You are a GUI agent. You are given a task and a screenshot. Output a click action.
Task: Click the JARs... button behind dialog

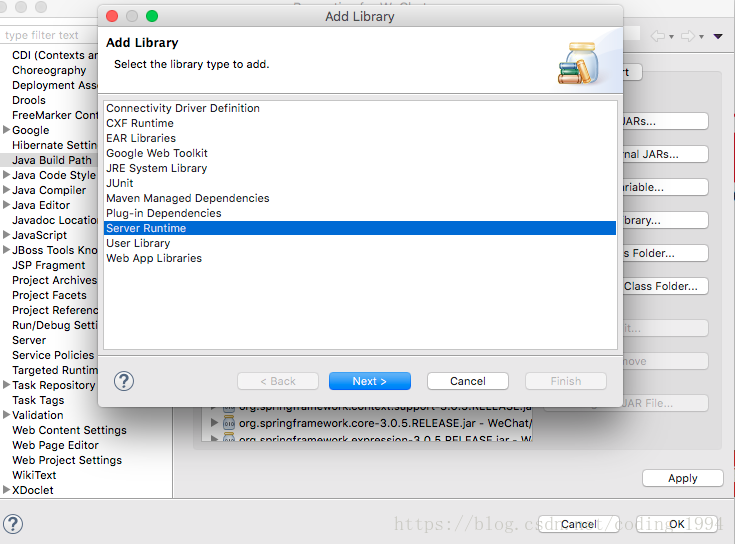coord(665,121)
